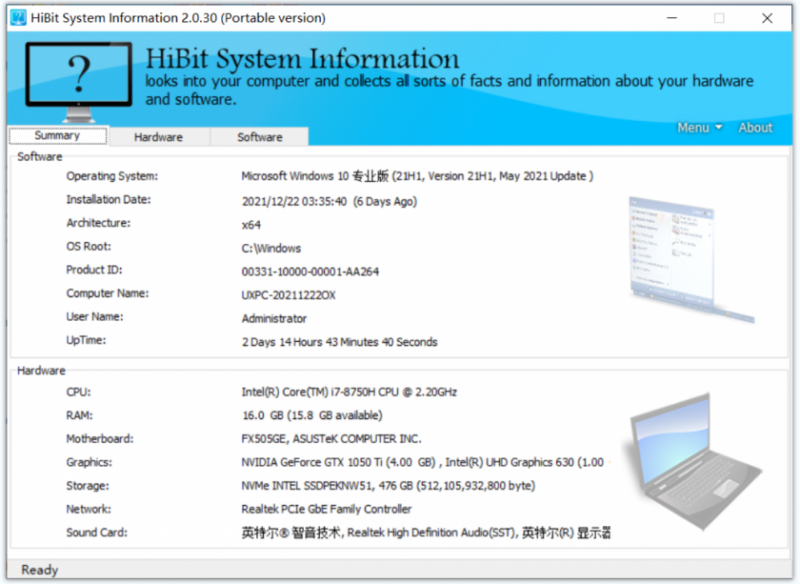Screen dimensions: 800x584
Task: Click the Computer Name label
Action: [x=107, y=294]
